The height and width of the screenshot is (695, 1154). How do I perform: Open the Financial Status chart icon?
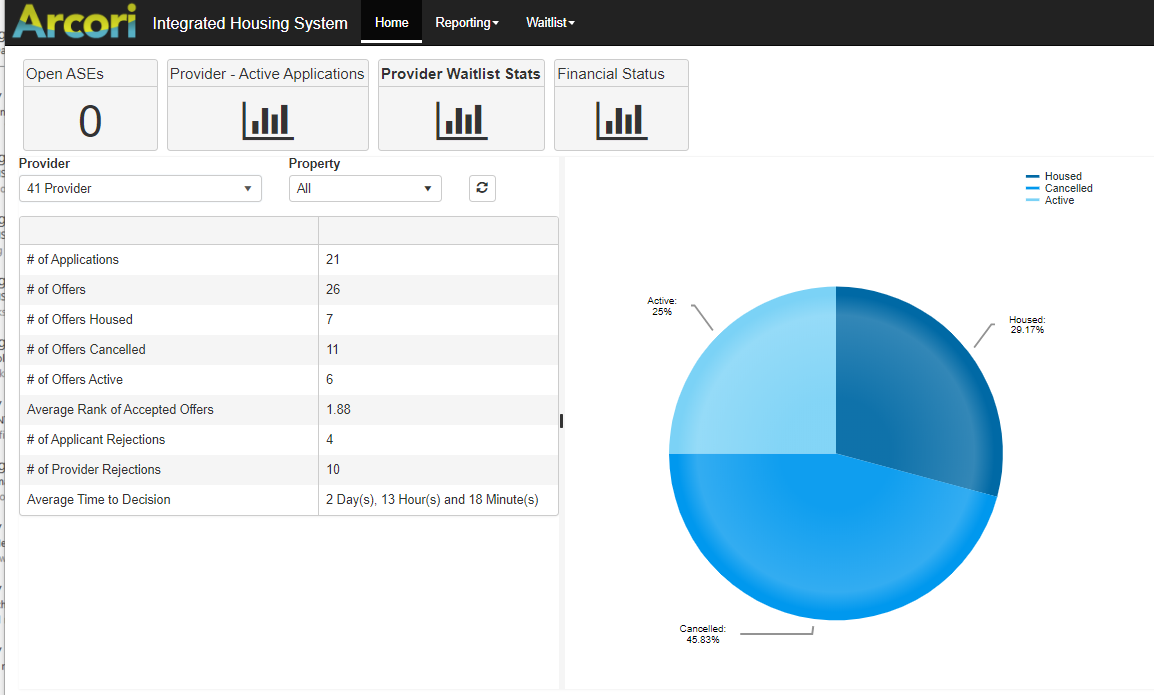click(x=622, y=121)
